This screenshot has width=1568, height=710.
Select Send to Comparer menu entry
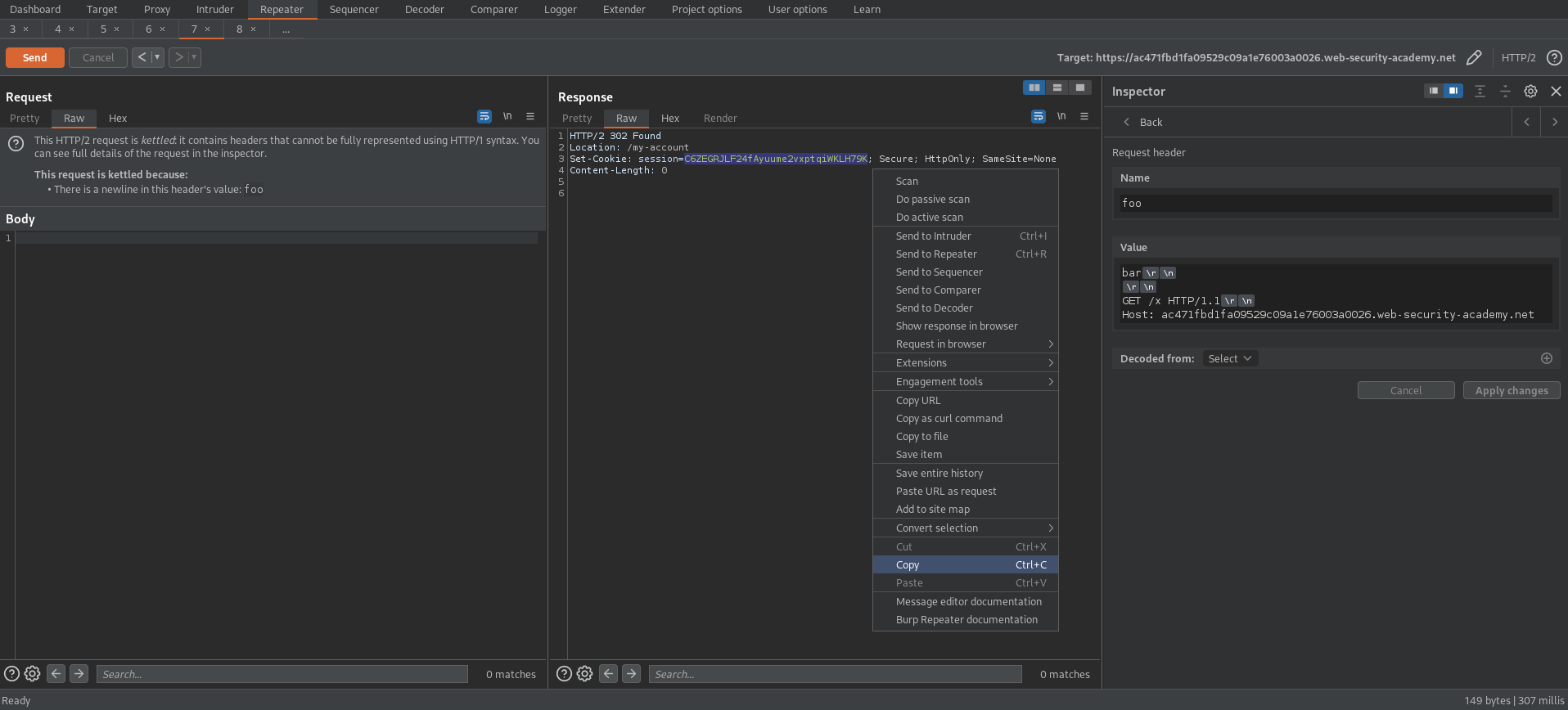tap(966, 290)
